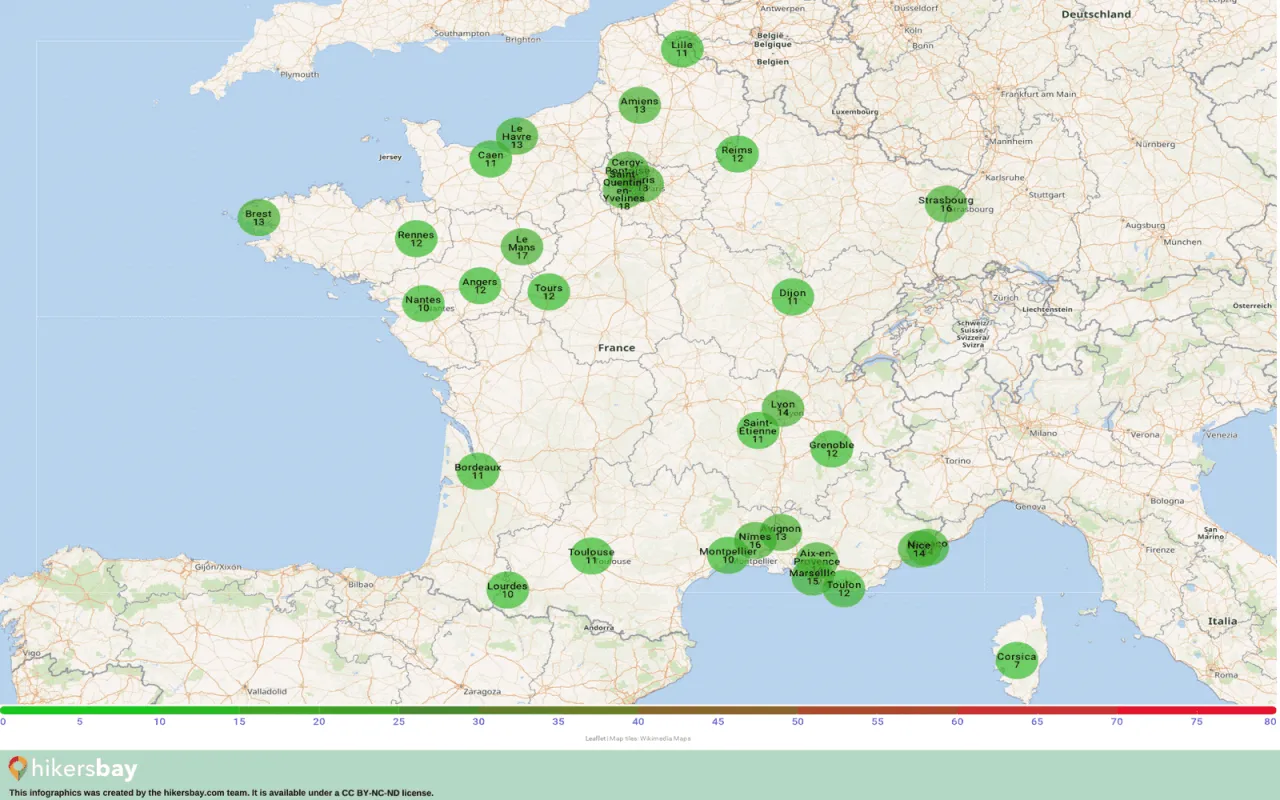Click the 70 value on color scale
The image size is (1280, 800).
(x=1117, y=721)
